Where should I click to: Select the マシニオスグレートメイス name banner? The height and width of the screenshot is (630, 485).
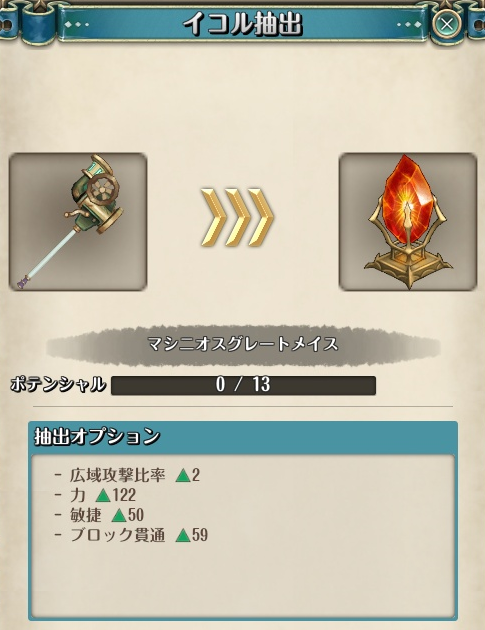[243, 345]
